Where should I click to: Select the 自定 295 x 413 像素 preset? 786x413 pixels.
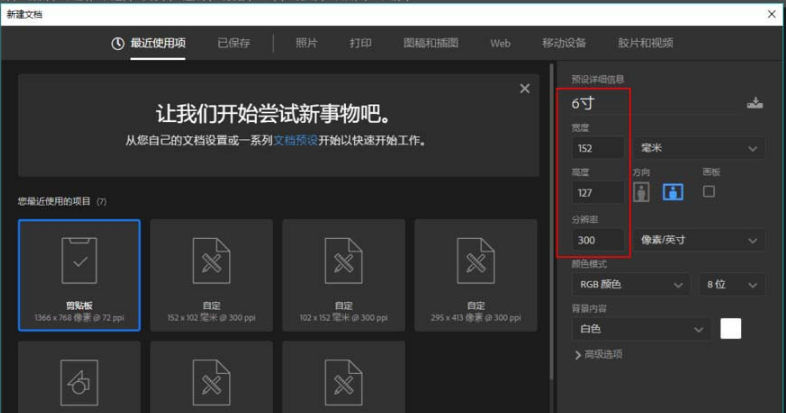tap(476, 275)
